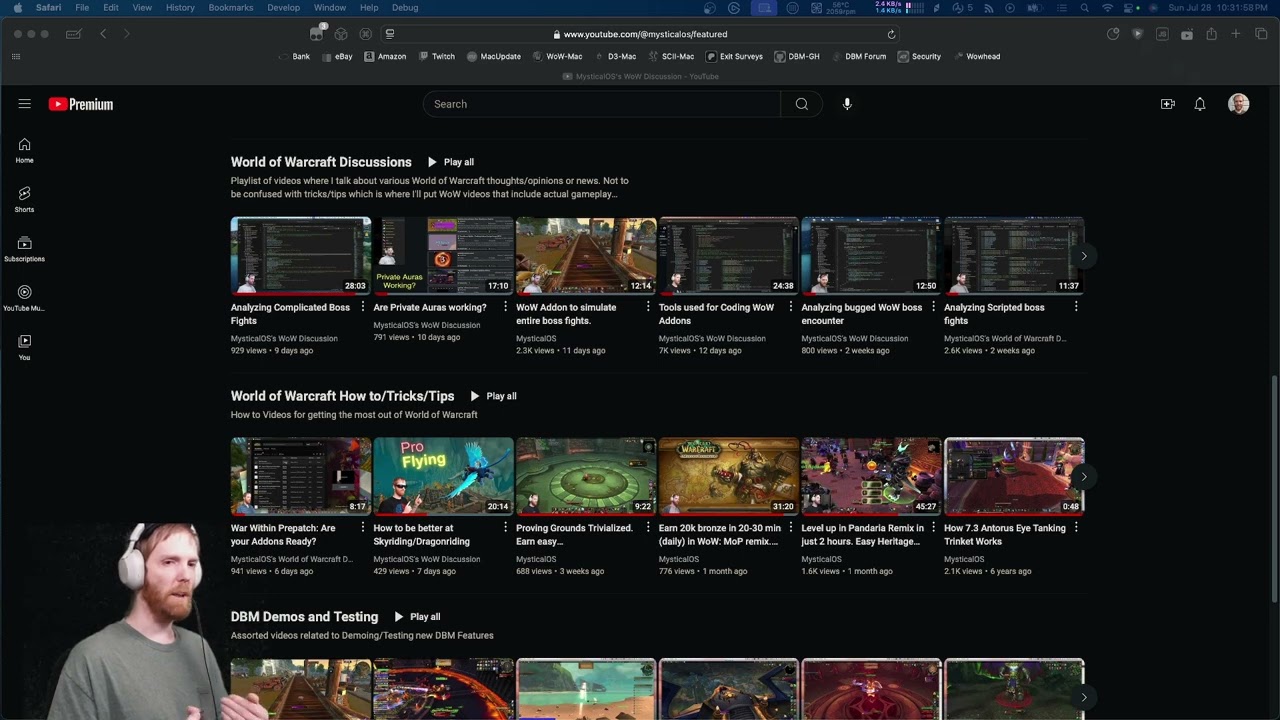Open Shorts from the sidebar
The image size is (1280, 720).
[x=24, y=200]
